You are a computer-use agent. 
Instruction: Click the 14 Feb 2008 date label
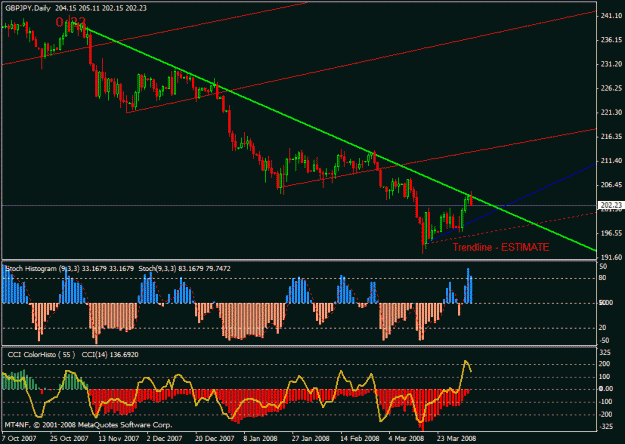click(x=360, y=438)
